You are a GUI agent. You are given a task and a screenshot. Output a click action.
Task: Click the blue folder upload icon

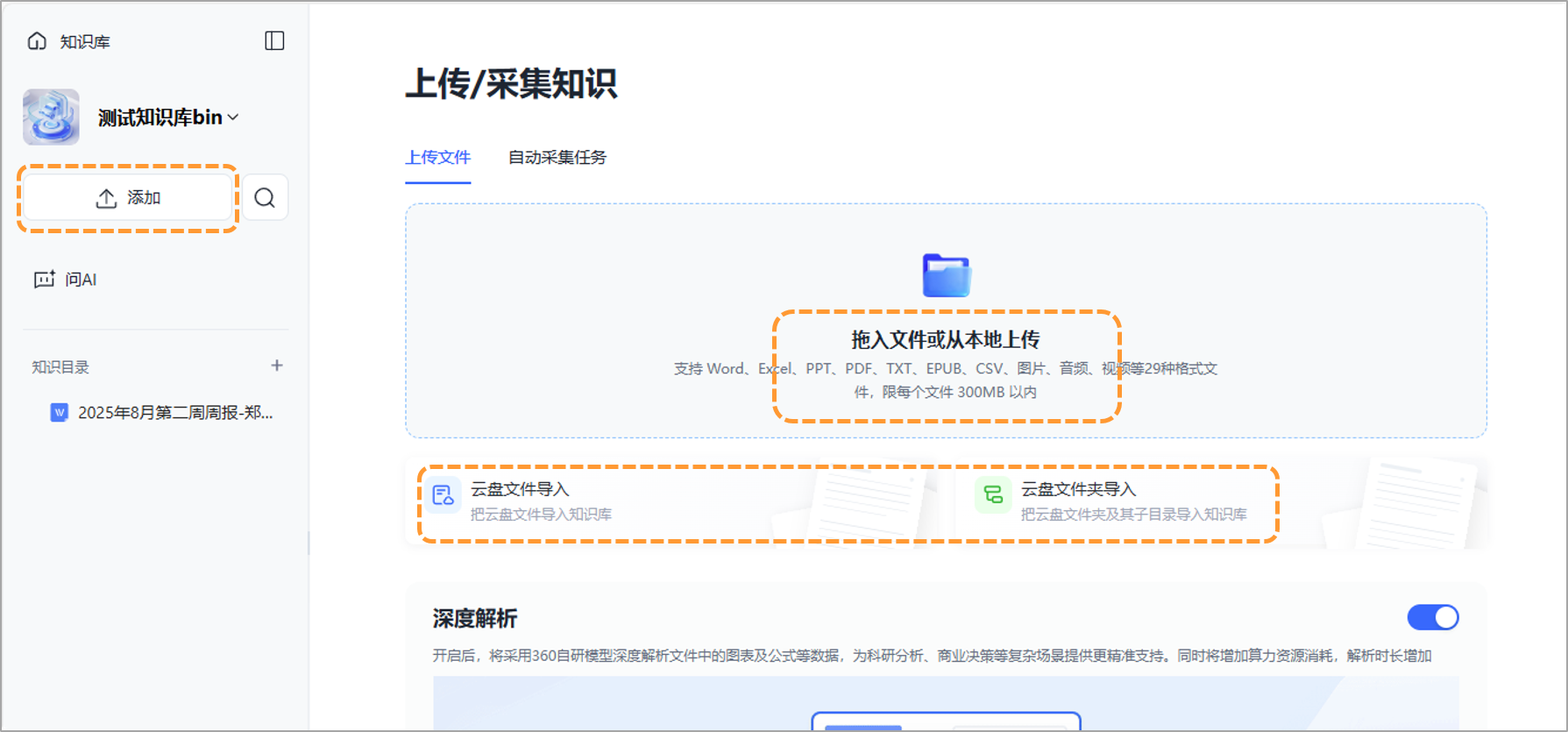click(x=946, y=275)
